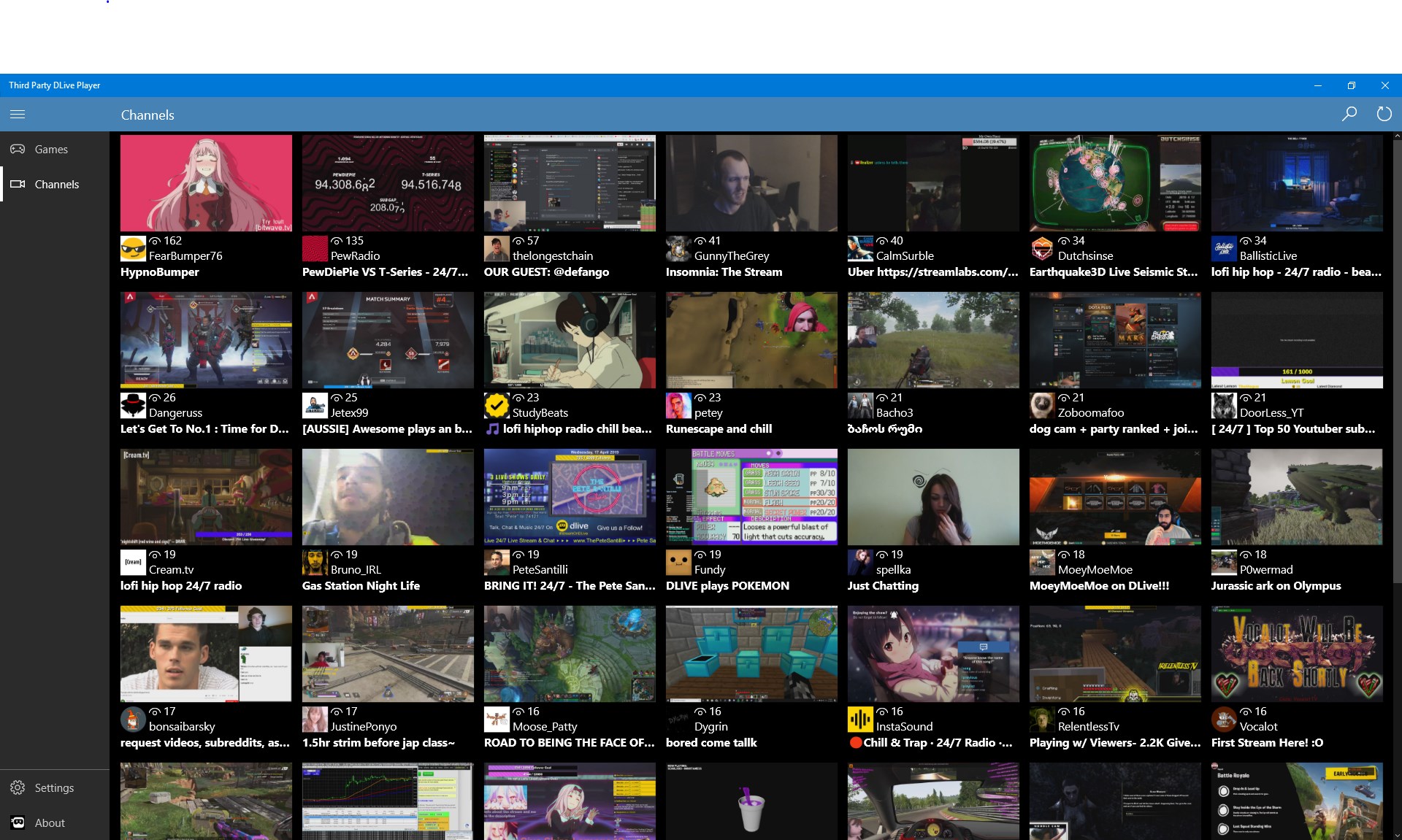The image size is (1402, 840).
Task: Click the search icon in the title bar
Action: point(1349,114)
